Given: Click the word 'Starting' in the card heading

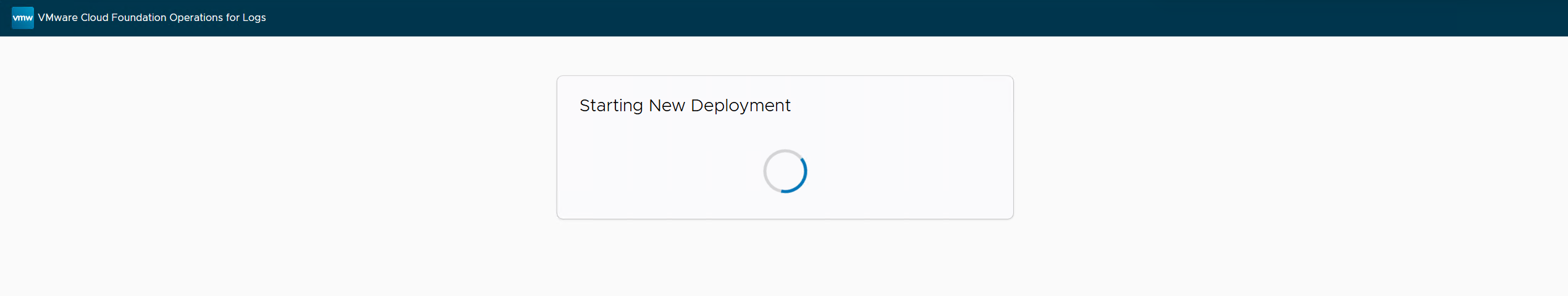Looking at the screenshot, I should click(611, 106).
